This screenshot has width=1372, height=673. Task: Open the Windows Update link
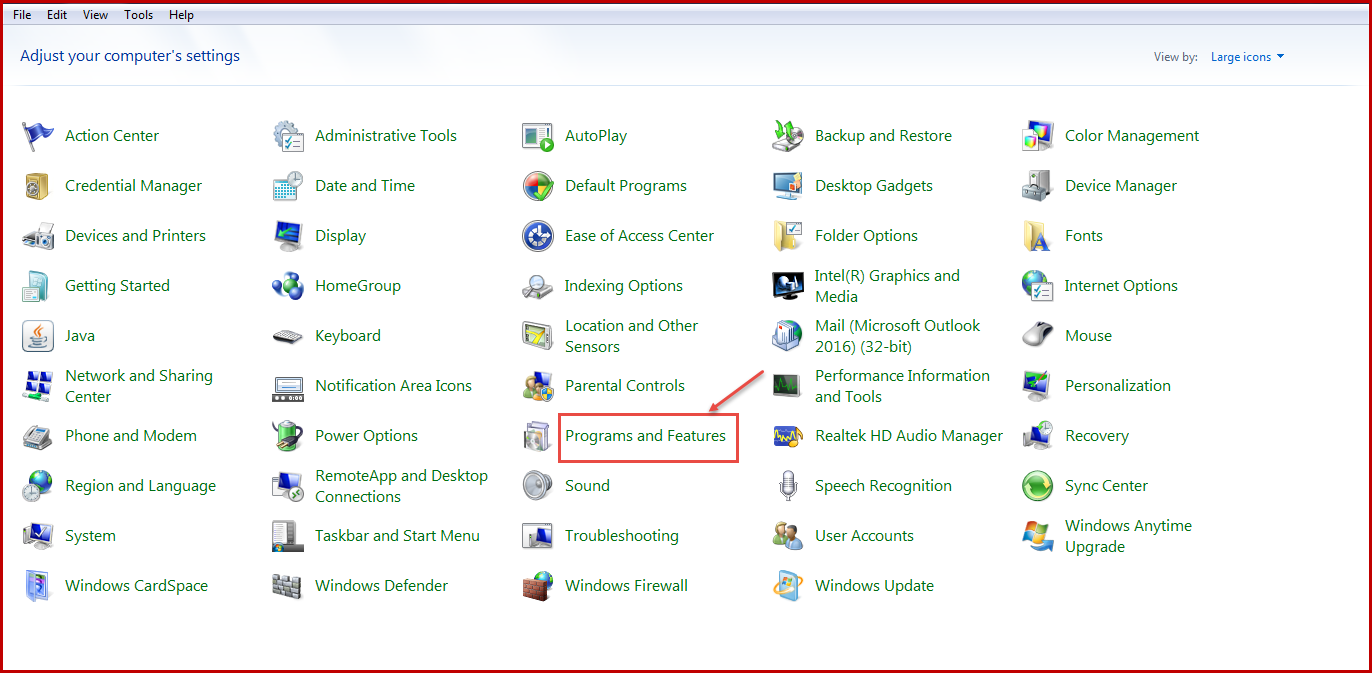click(x=874, y=586)
